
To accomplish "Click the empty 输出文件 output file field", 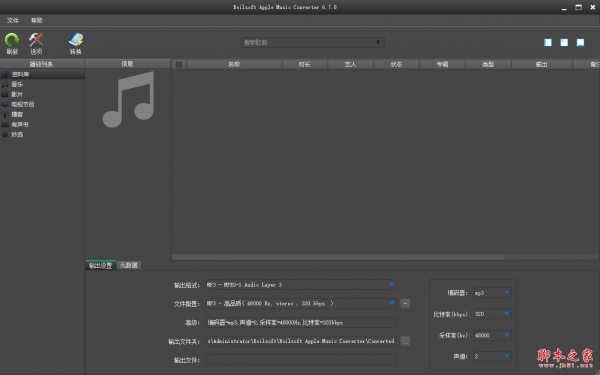I will click(301, 360).
